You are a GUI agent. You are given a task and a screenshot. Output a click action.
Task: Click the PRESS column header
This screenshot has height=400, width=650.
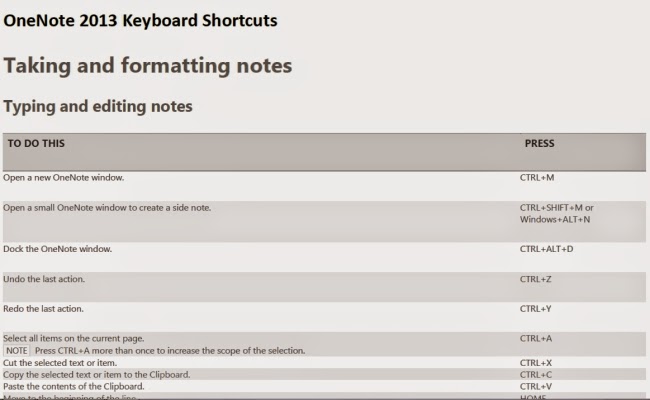(x=539, y=143)
